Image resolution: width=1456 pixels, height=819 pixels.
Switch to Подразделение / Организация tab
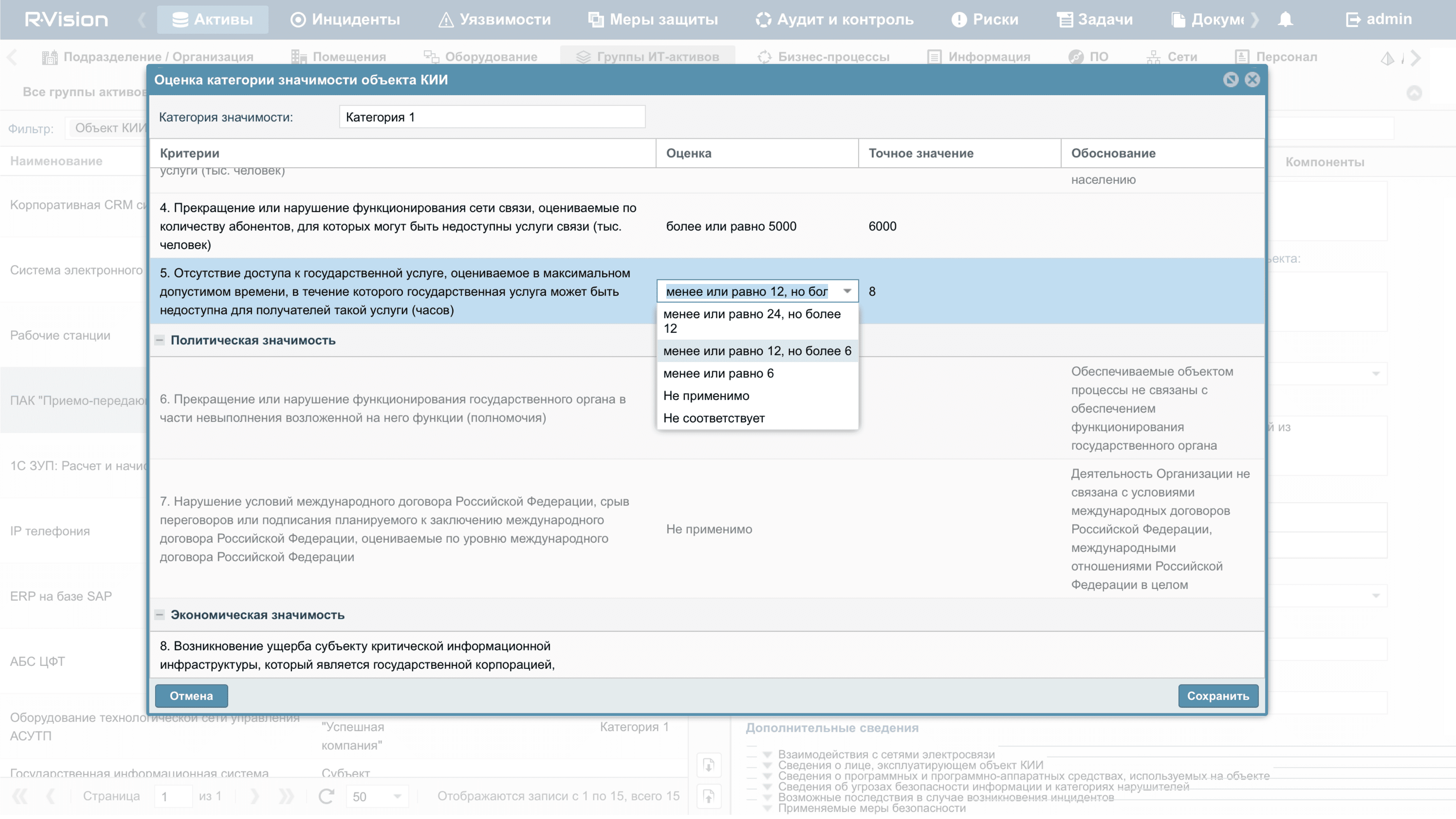(x=147, y=56)
